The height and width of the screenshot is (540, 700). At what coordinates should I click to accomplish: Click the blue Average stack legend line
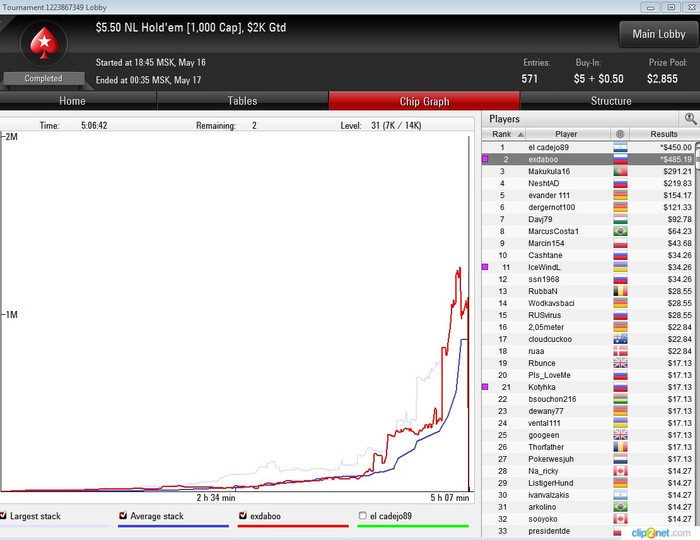pyautogui.click(x=173, y=526)
